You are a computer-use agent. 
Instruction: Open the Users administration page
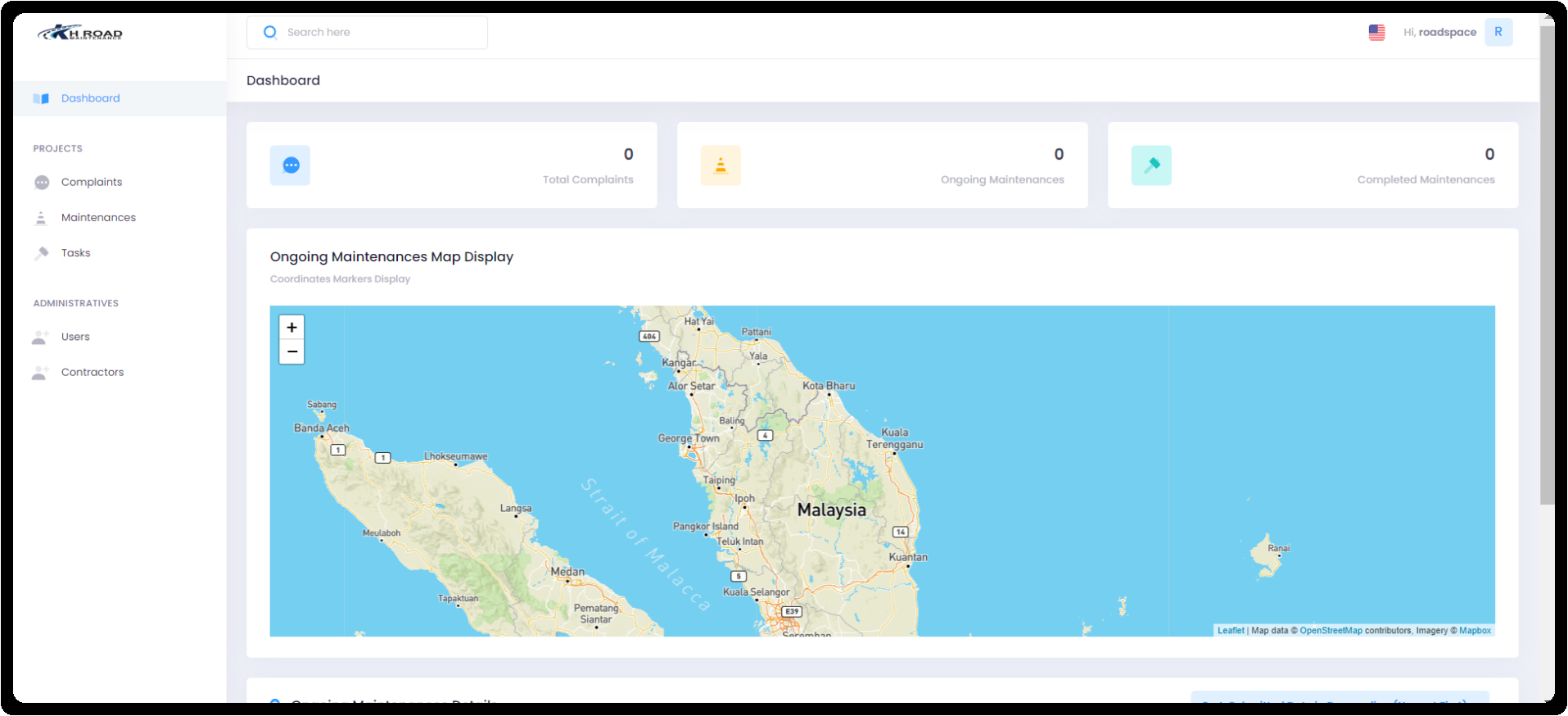click(75, 337)
